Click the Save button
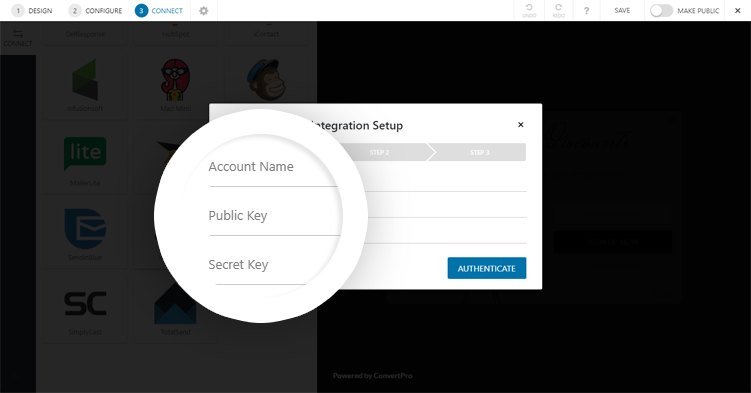This screenshot has height=393, width=751. pos(622,11)
